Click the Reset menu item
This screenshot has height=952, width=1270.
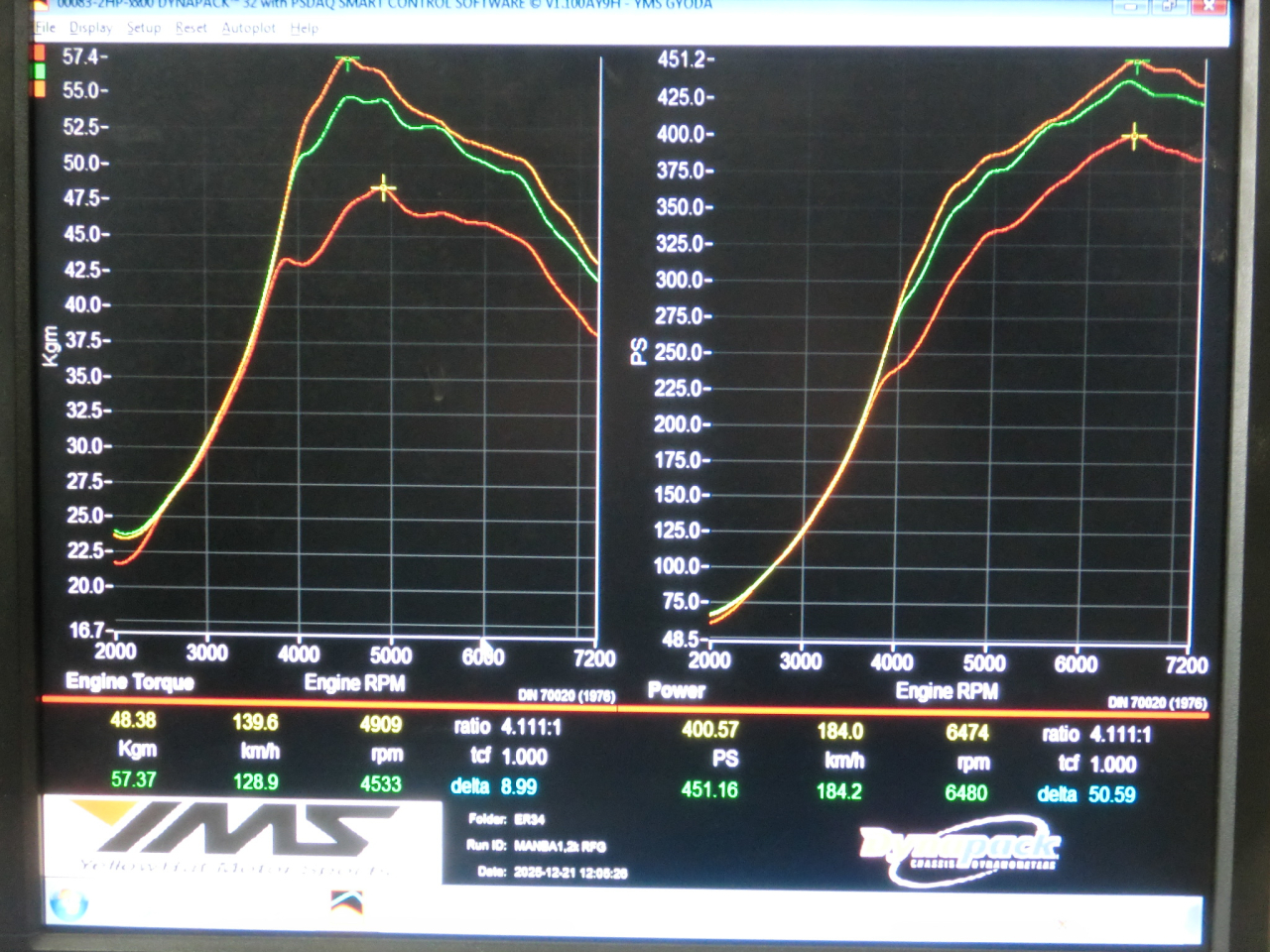pyautogui.click(x=190, y=28)
